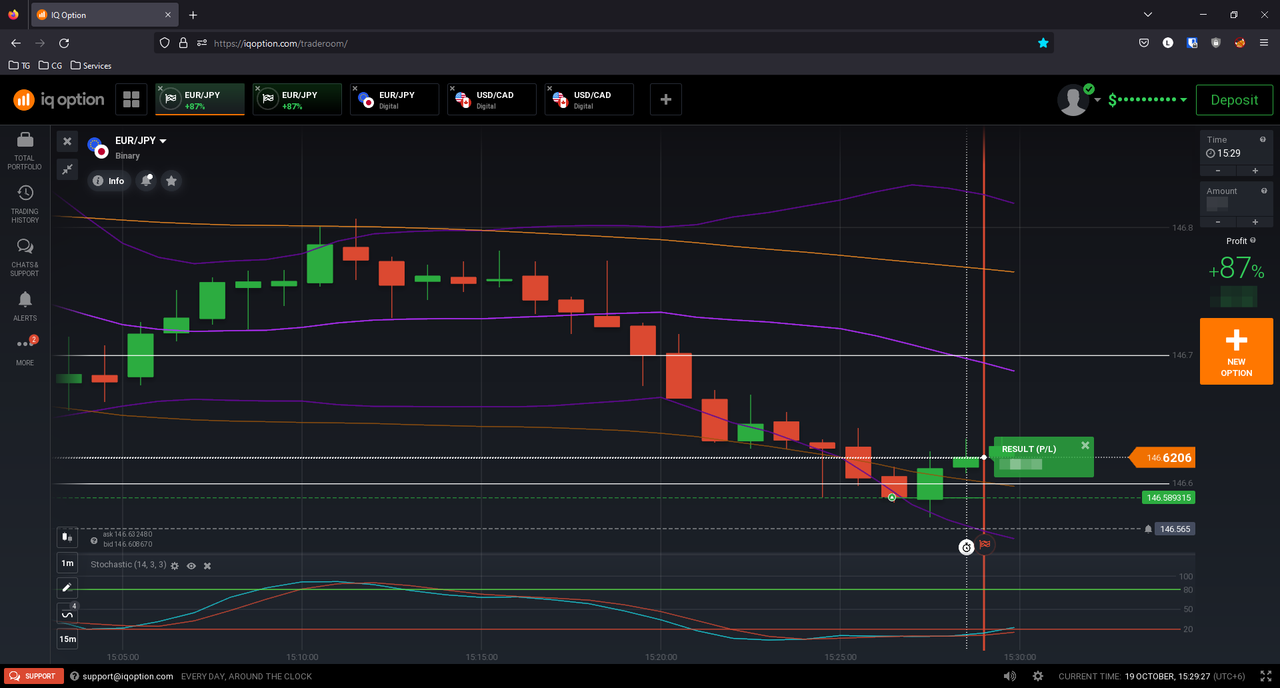Open the drawing tools pencil
The height and width of the screenshot is (688, 1280).
[x=67, y=588]
